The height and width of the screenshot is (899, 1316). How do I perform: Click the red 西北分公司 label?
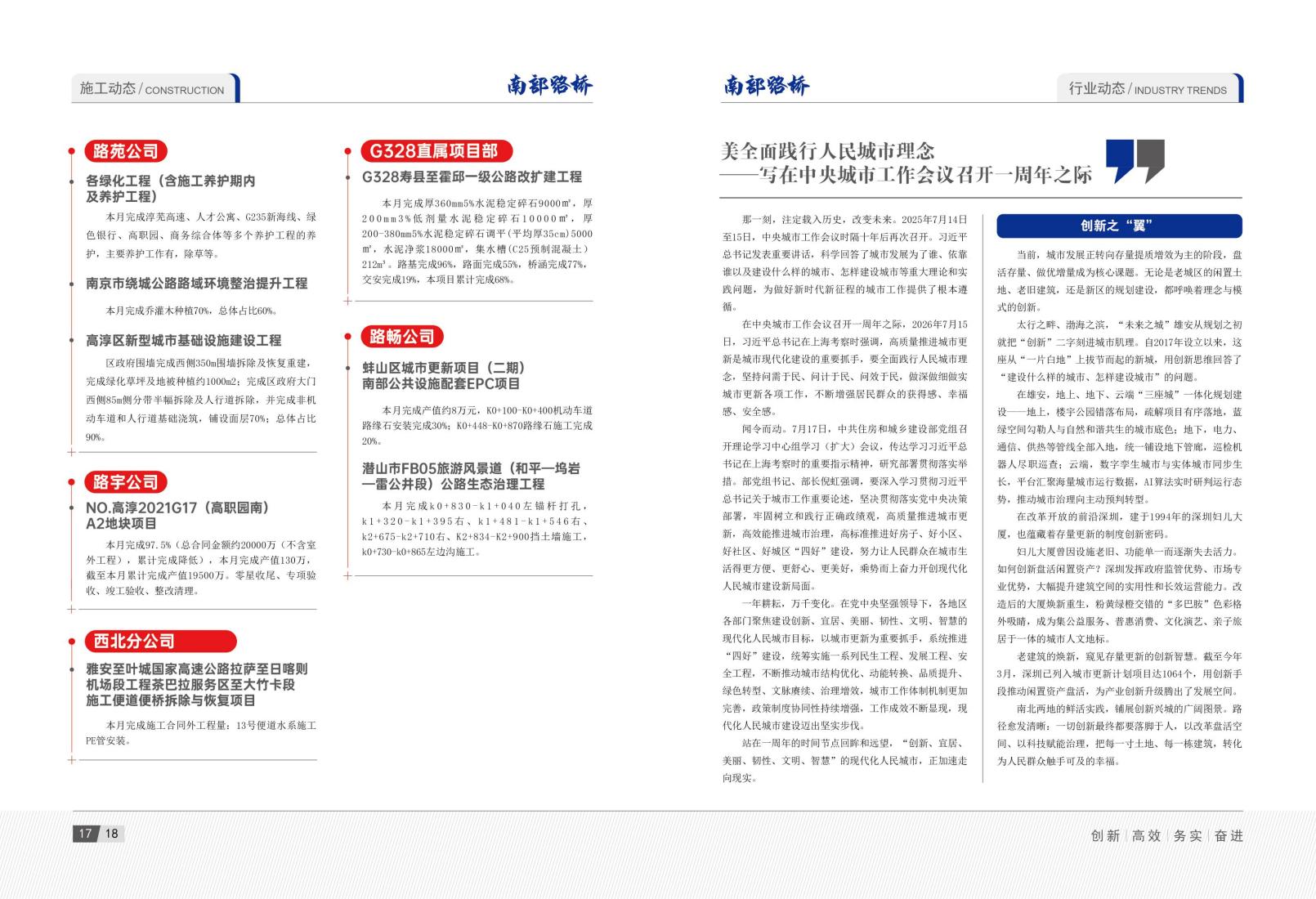160,641
